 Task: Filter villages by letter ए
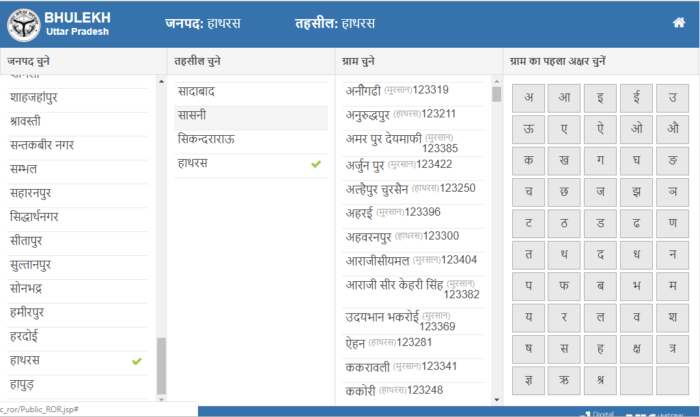[564, 129]
